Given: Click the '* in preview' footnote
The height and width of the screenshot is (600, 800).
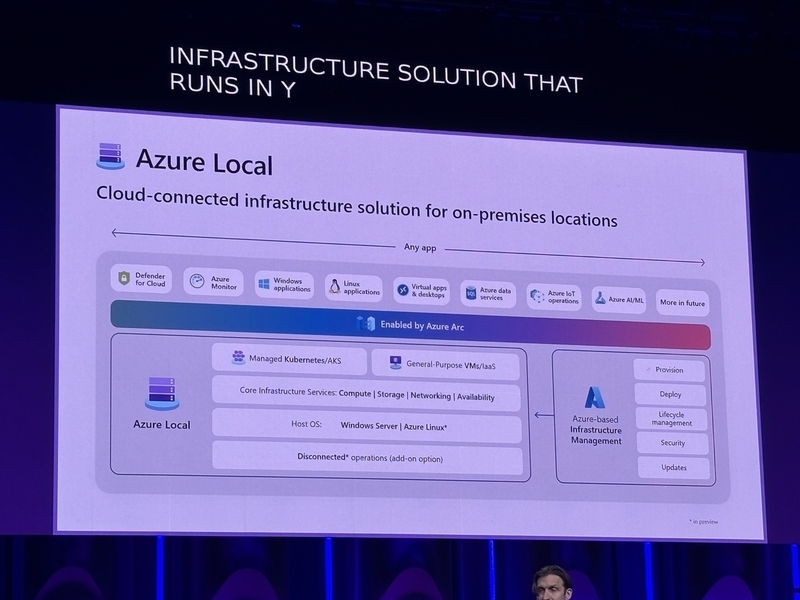Looking at the screenshot, I should coord(704,521).
